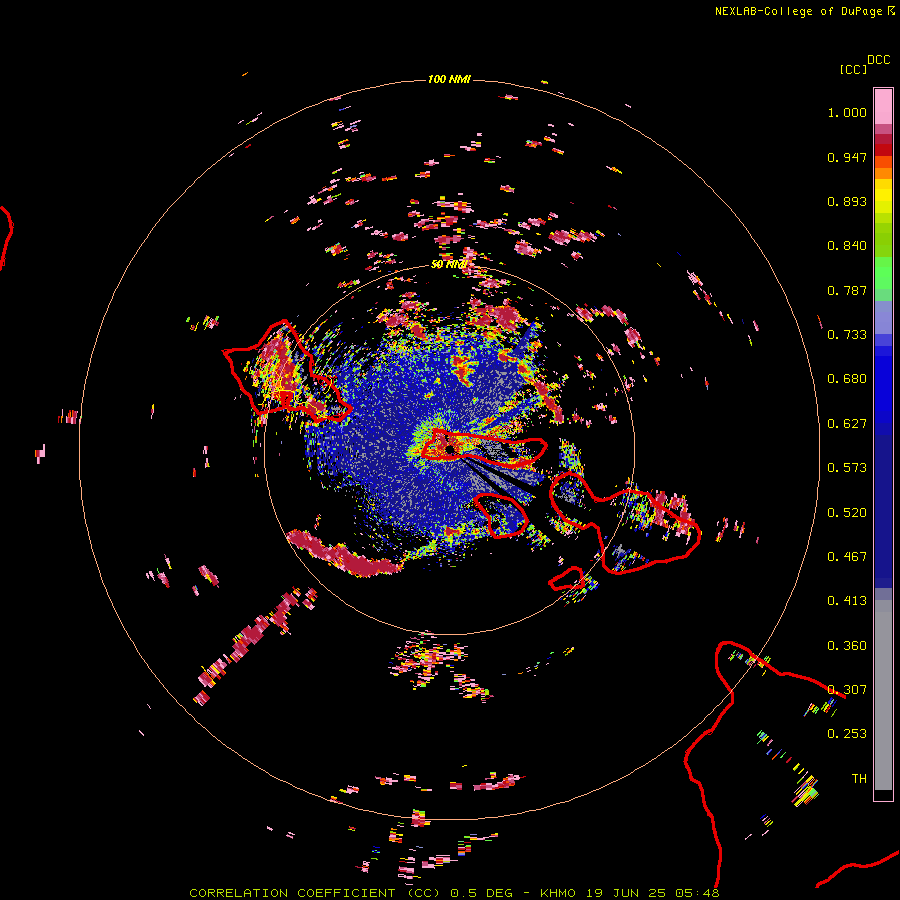Select the 0.680 scale value
The image size is (900, 900).
point(847,379)
